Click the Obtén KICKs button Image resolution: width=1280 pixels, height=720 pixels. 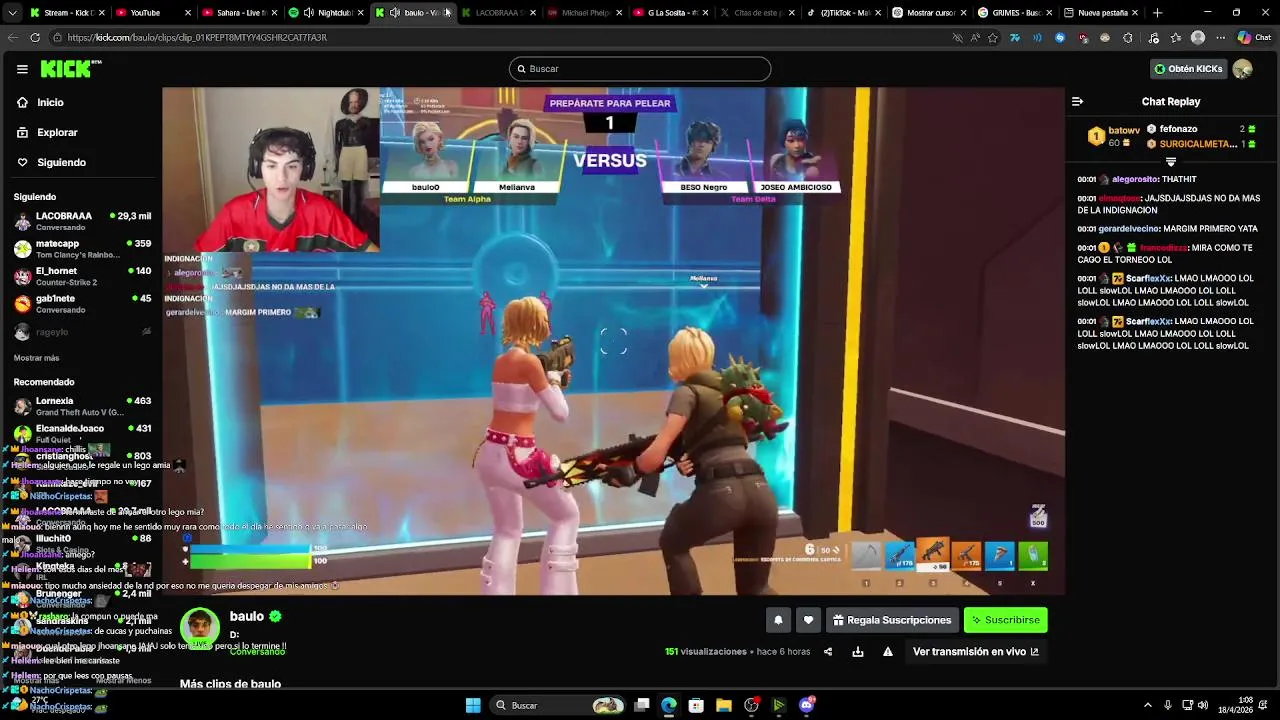coord(1188,69)
